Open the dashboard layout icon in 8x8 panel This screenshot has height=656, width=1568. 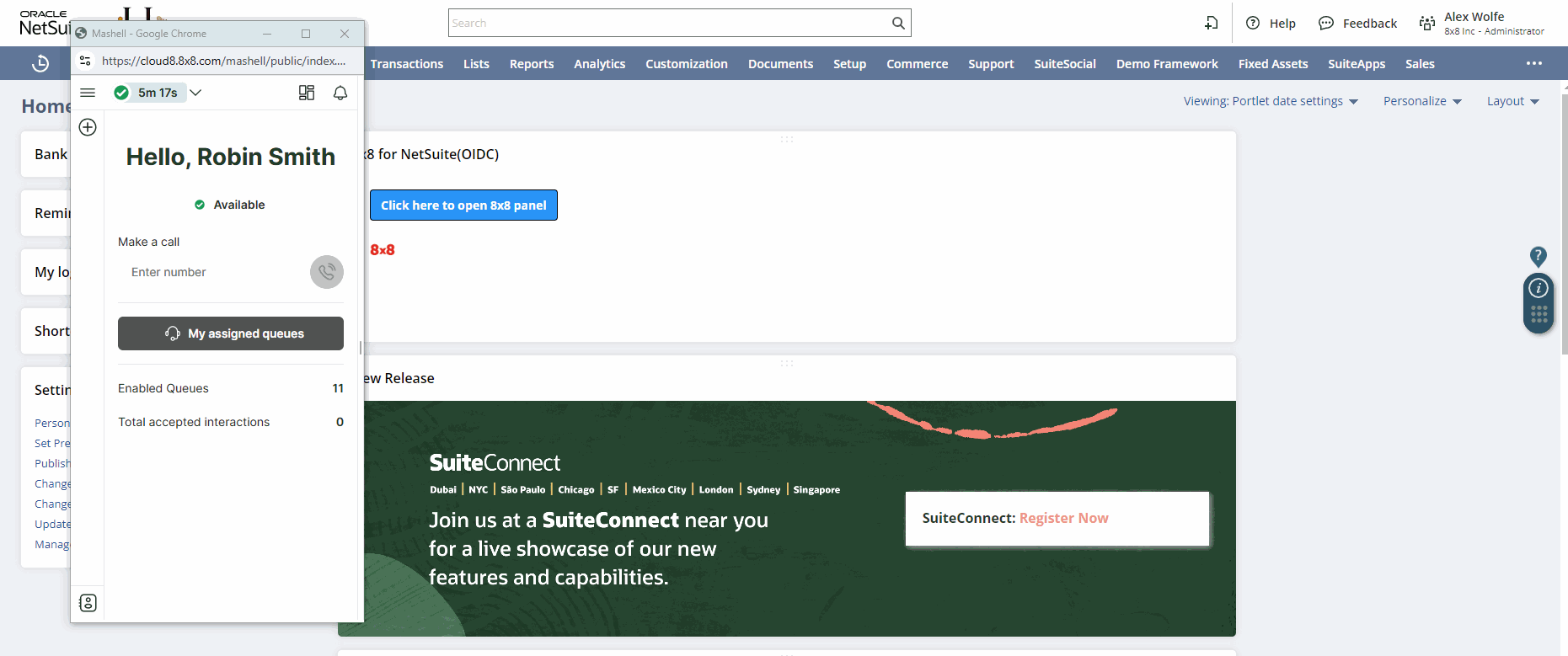[x=307, y=93]
